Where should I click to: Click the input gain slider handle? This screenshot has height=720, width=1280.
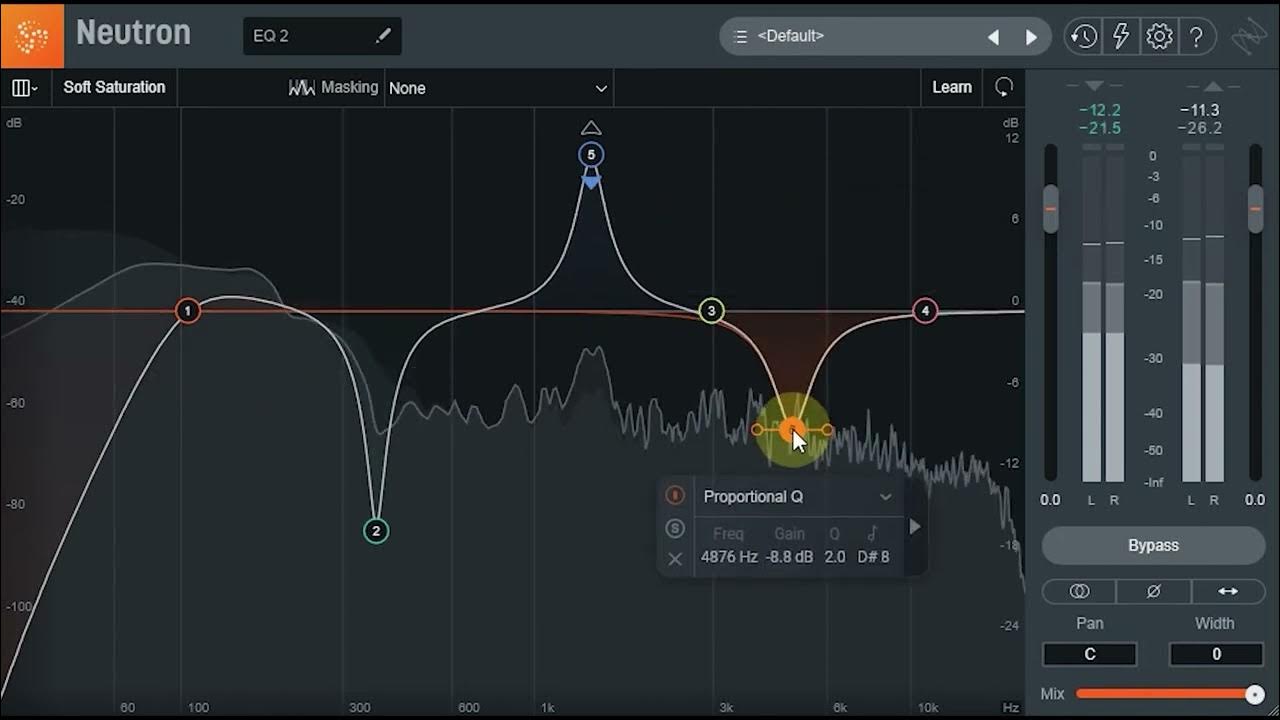click(x=1050, y=209)
